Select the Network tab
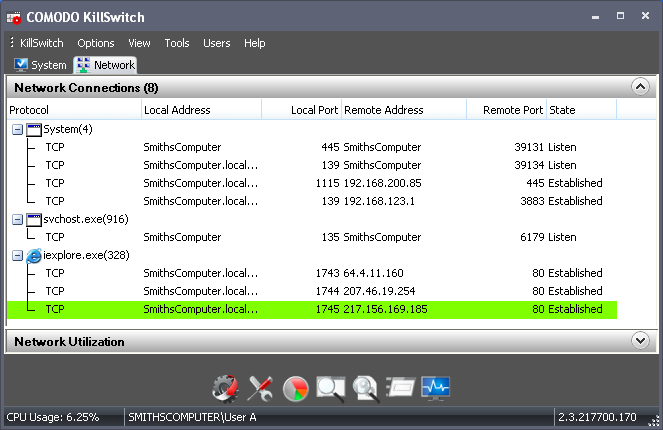 point(105,65)
